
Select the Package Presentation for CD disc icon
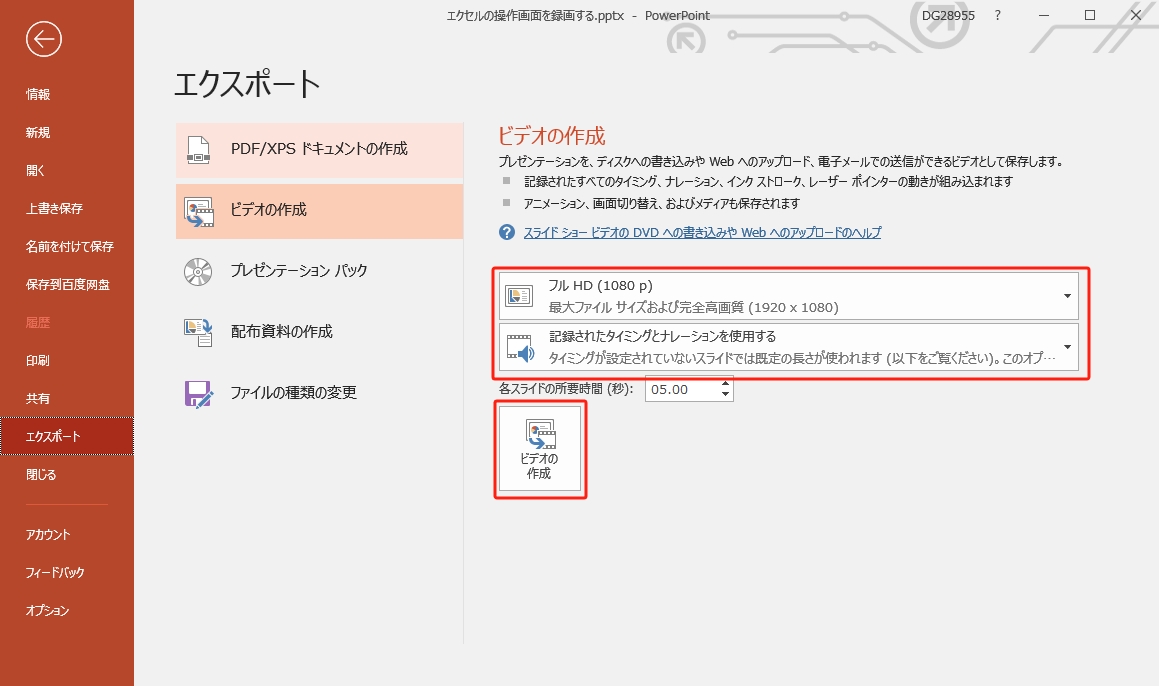coord(198,271)
